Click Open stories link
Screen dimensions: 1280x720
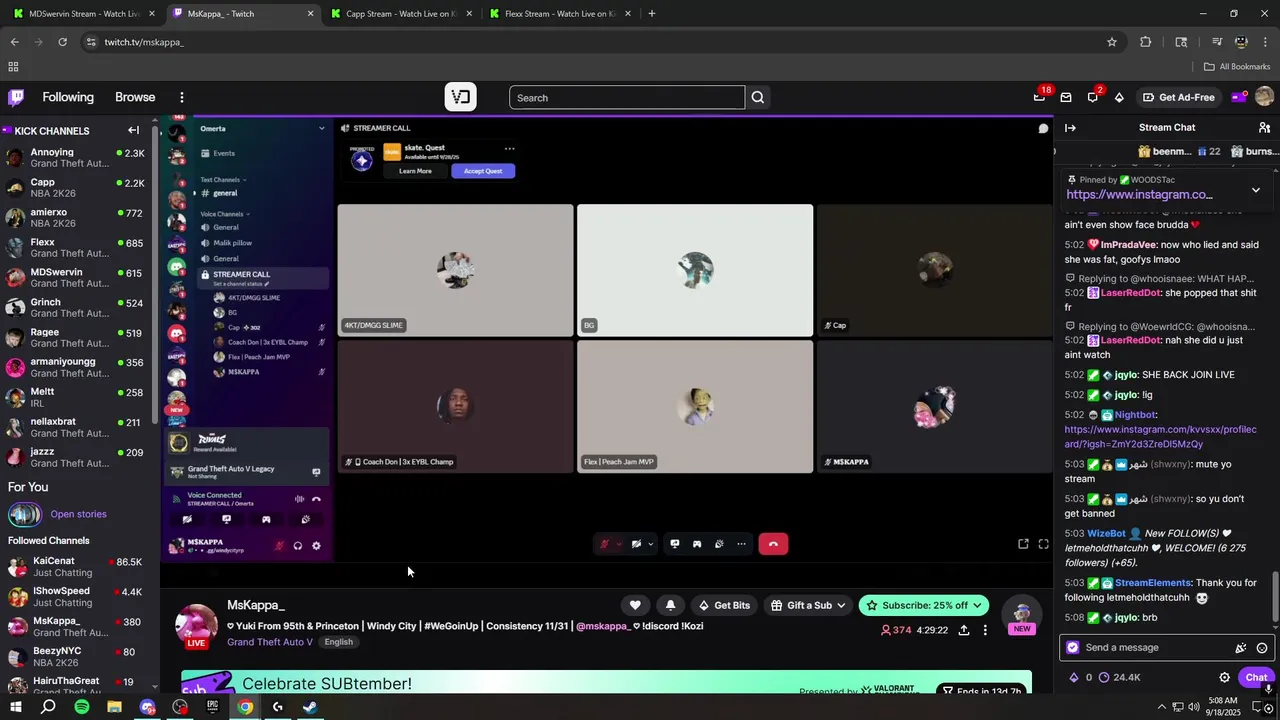pyautogui.click(x=78, y=514)
